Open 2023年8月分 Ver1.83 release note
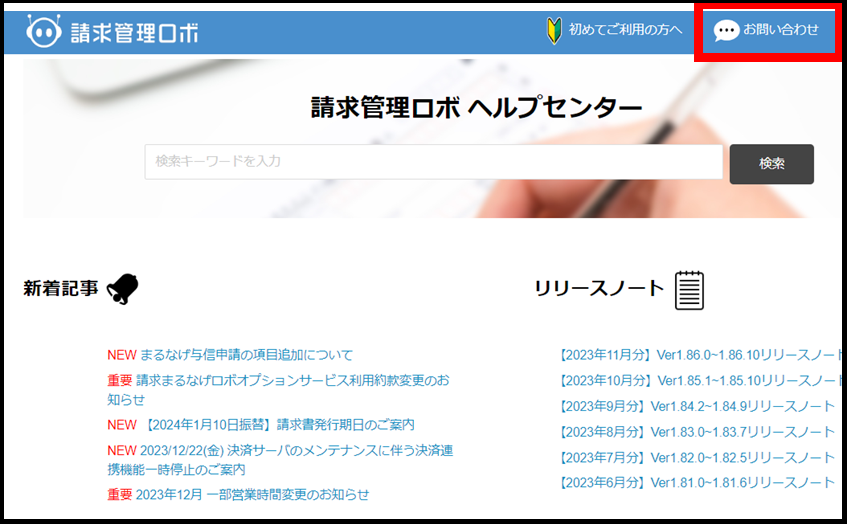 tap(696, 432)
